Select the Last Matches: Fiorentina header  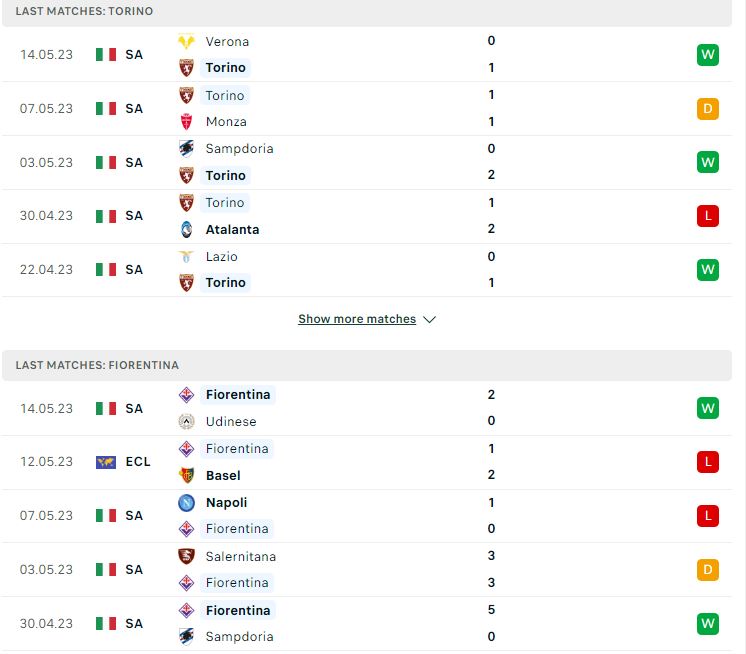tap(367, 365)
